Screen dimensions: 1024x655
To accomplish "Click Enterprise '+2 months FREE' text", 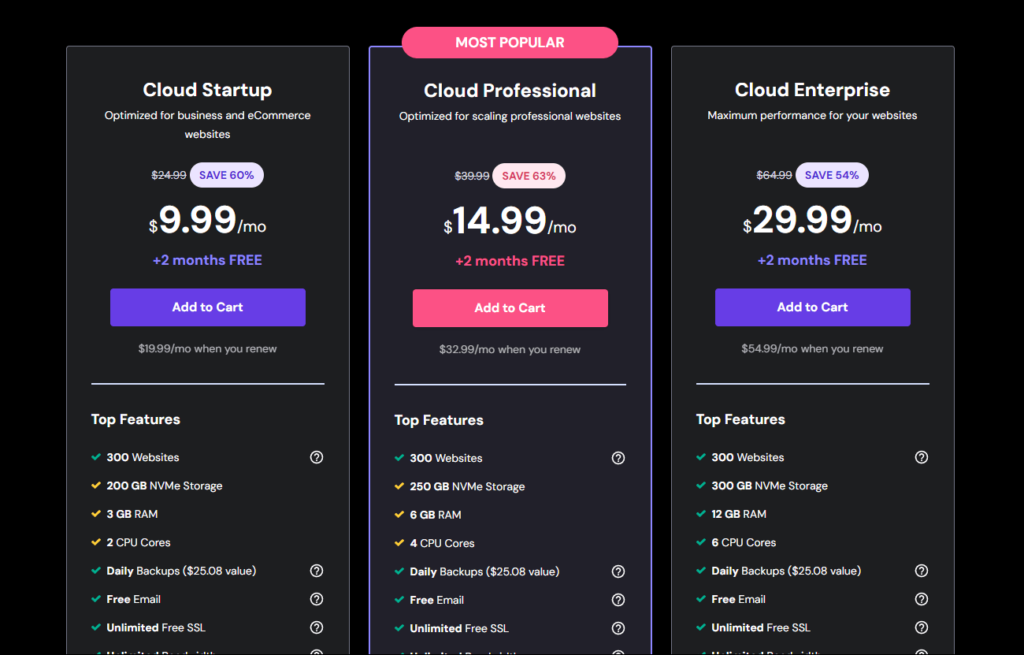I will 812,260.
